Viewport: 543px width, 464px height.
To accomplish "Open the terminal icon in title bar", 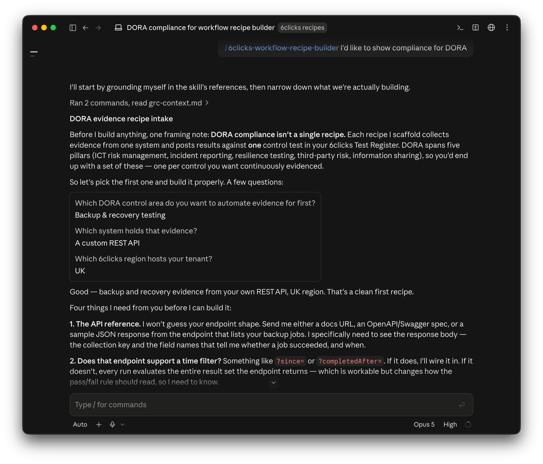I will tap(460, 28).
